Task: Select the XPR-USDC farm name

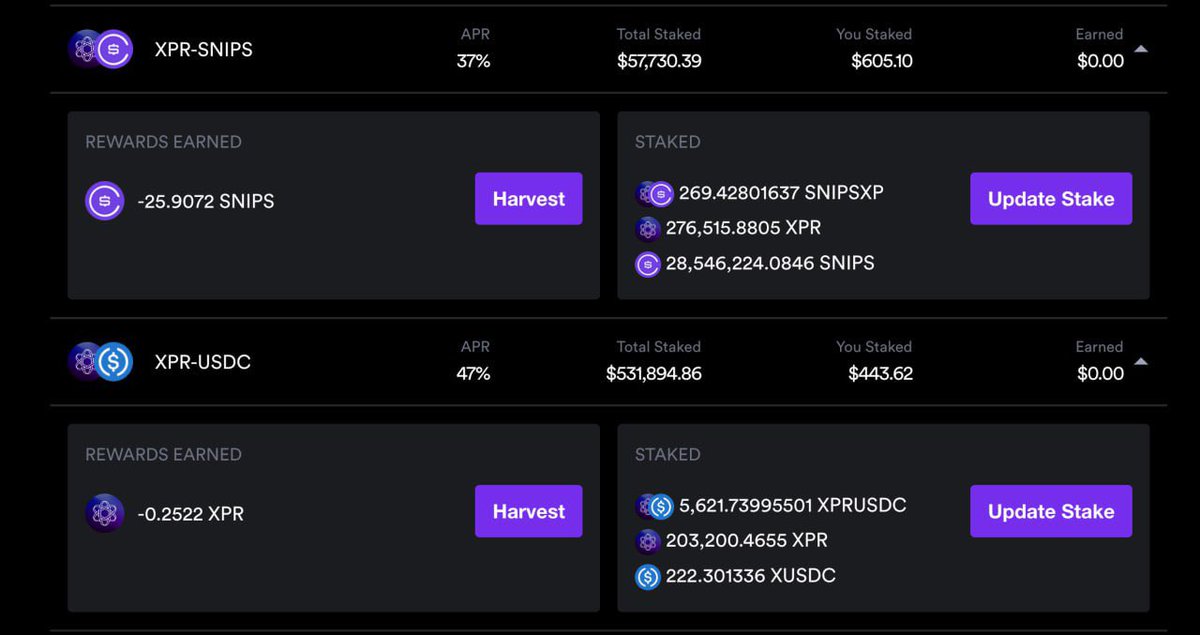Action: (203, 362)
